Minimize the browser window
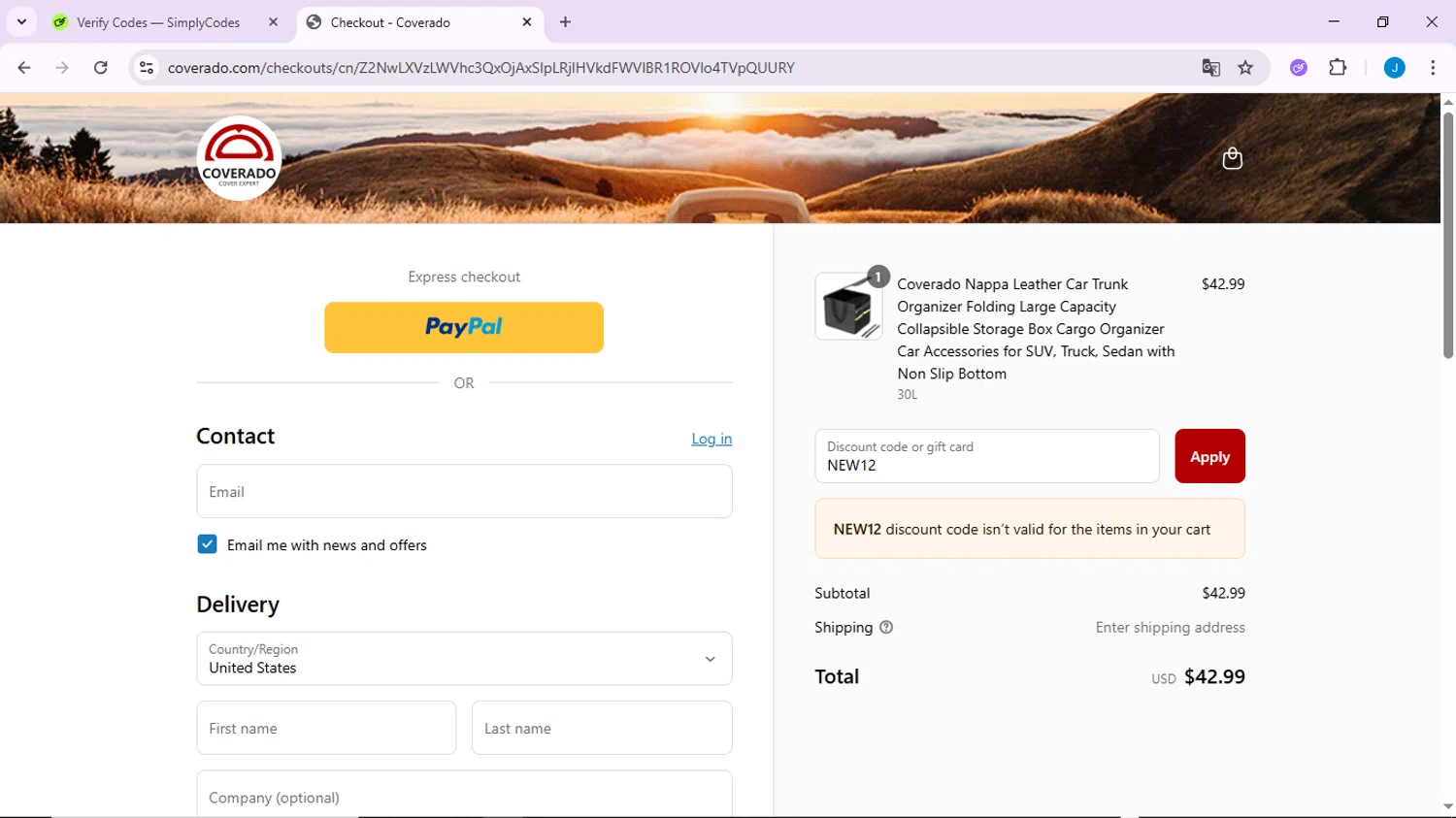Viewport: 1456px width, 818px height. (x=1334, y=21)
